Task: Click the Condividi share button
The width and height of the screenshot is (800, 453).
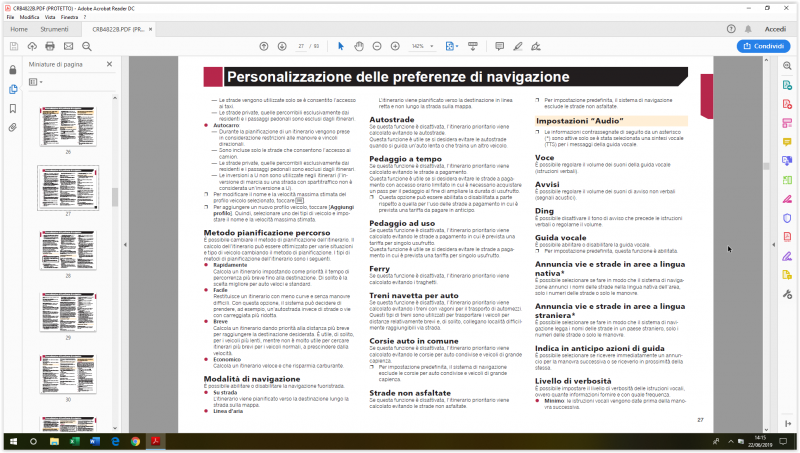Action: click(763, 46)
